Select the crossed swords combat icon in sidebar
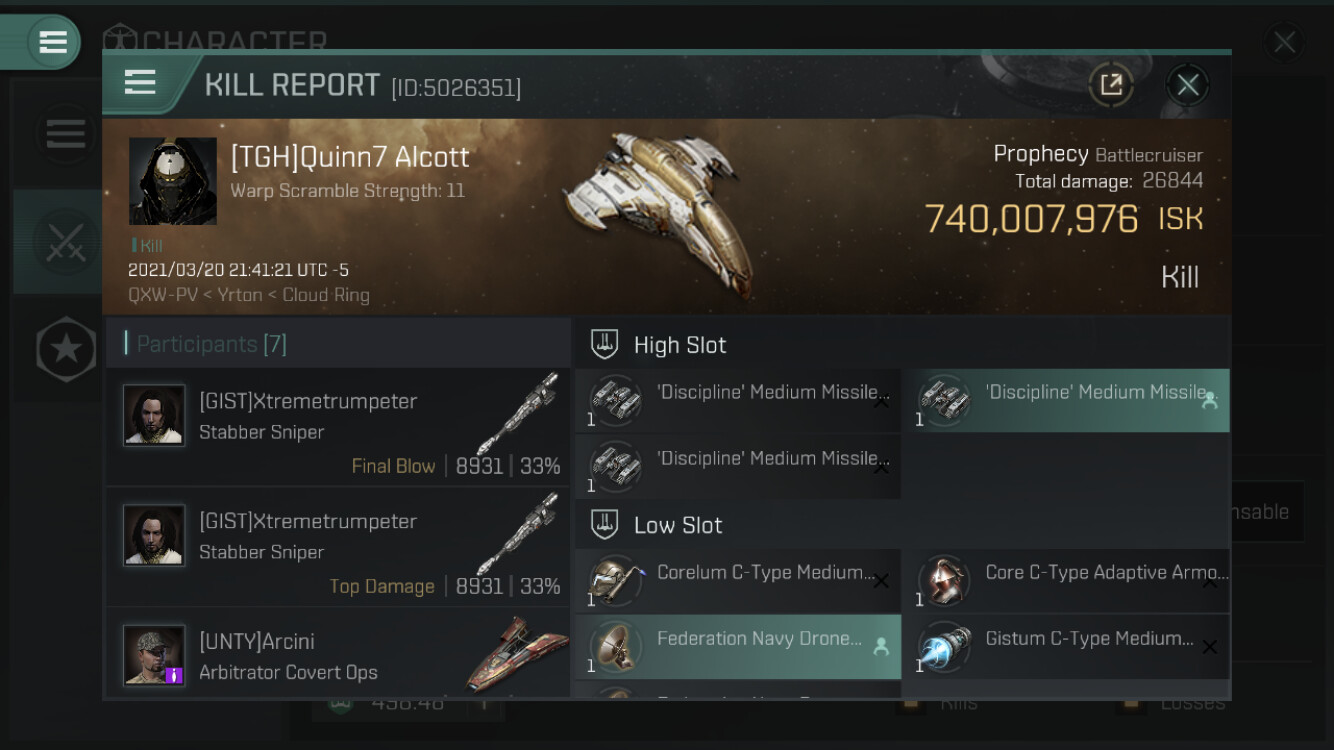1334x750 pixels. pos(65,242)
